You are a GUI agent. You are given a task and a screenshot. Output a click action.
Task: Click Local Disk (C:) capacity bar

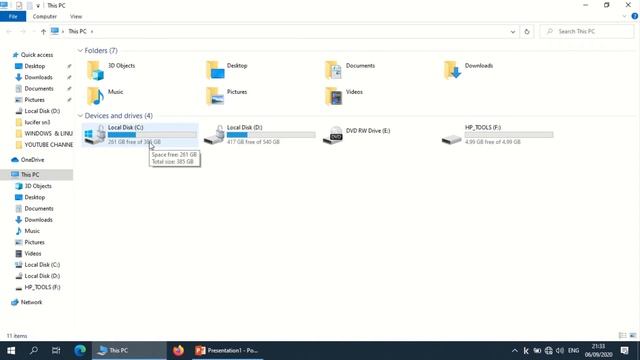(152, 135)
